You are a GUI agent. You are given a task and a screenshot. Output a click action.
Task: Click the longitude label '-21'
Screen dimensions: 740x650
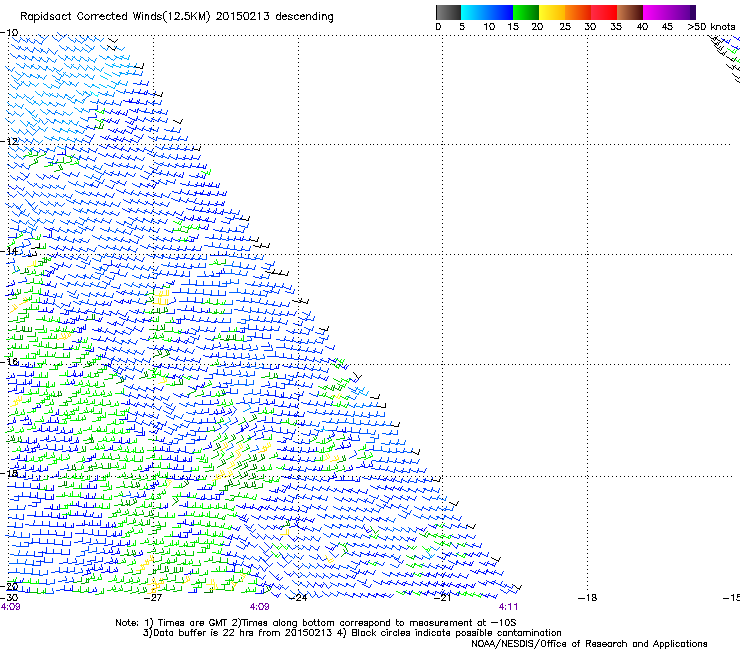click(x=442, y=598)
